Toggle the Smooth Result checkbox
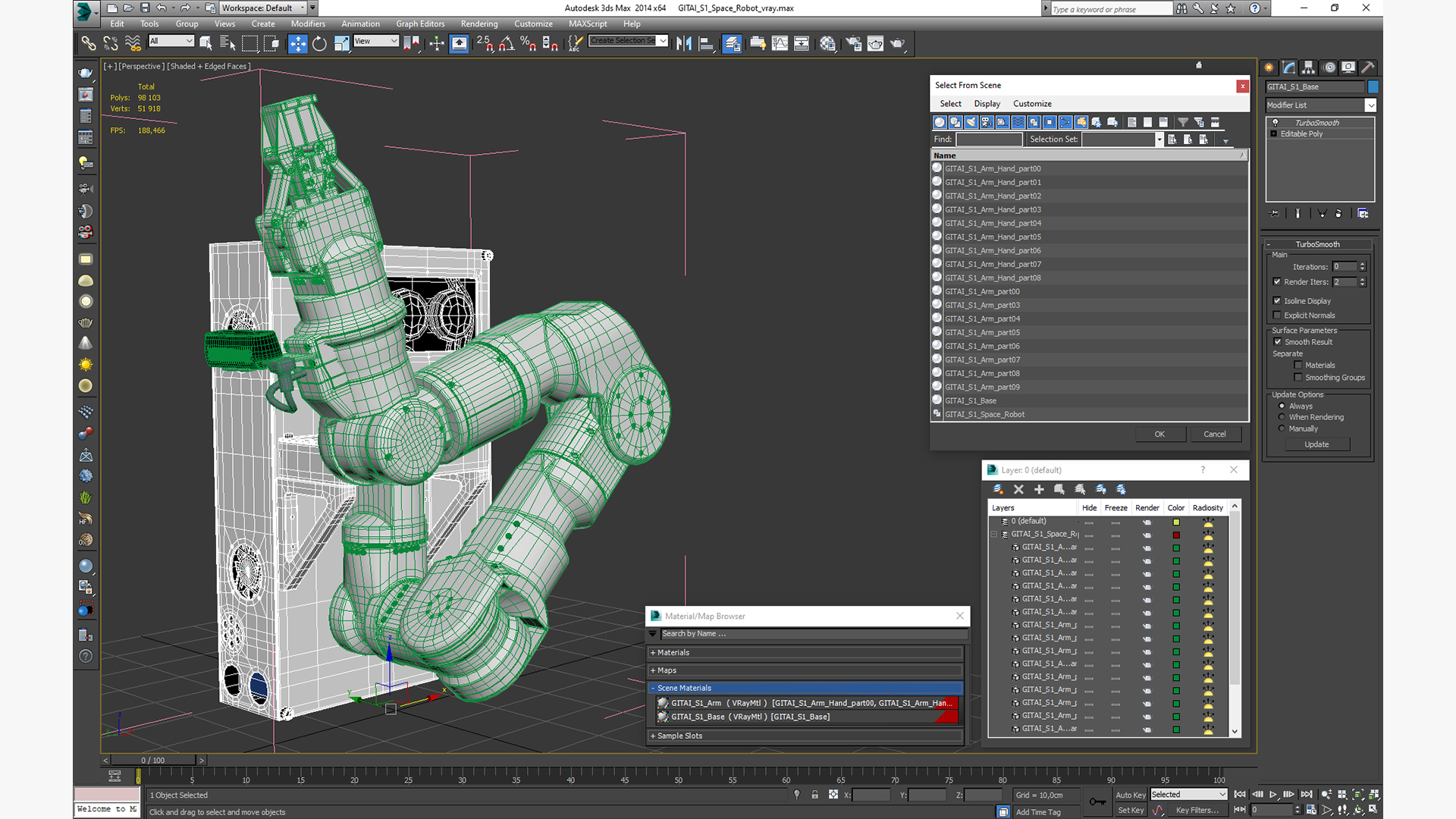Image resolution: width=1456 pixels, height=819 pixels. point(1278,342)
